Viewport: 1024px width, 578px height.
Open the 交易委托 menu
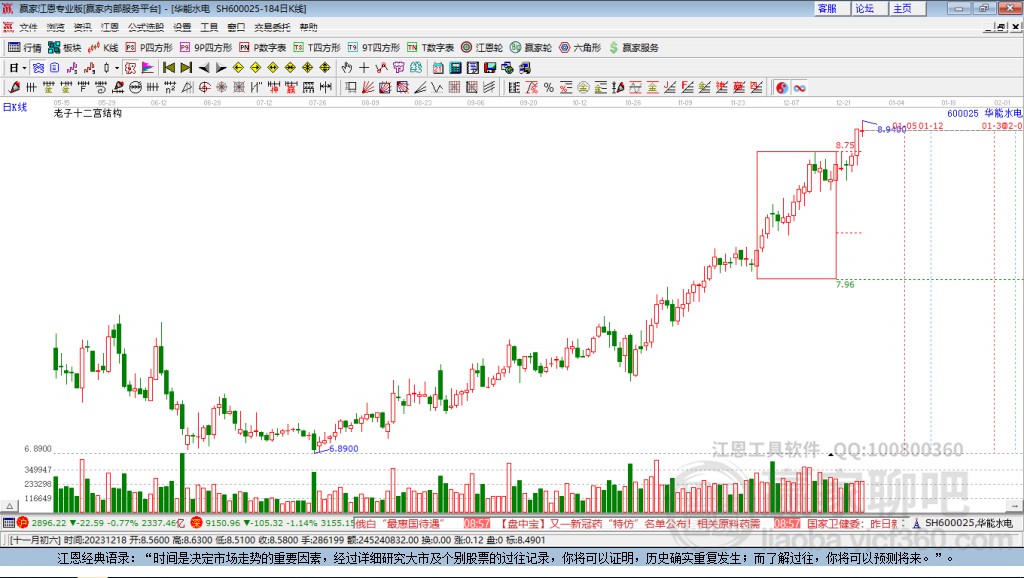tap(272, 27)
